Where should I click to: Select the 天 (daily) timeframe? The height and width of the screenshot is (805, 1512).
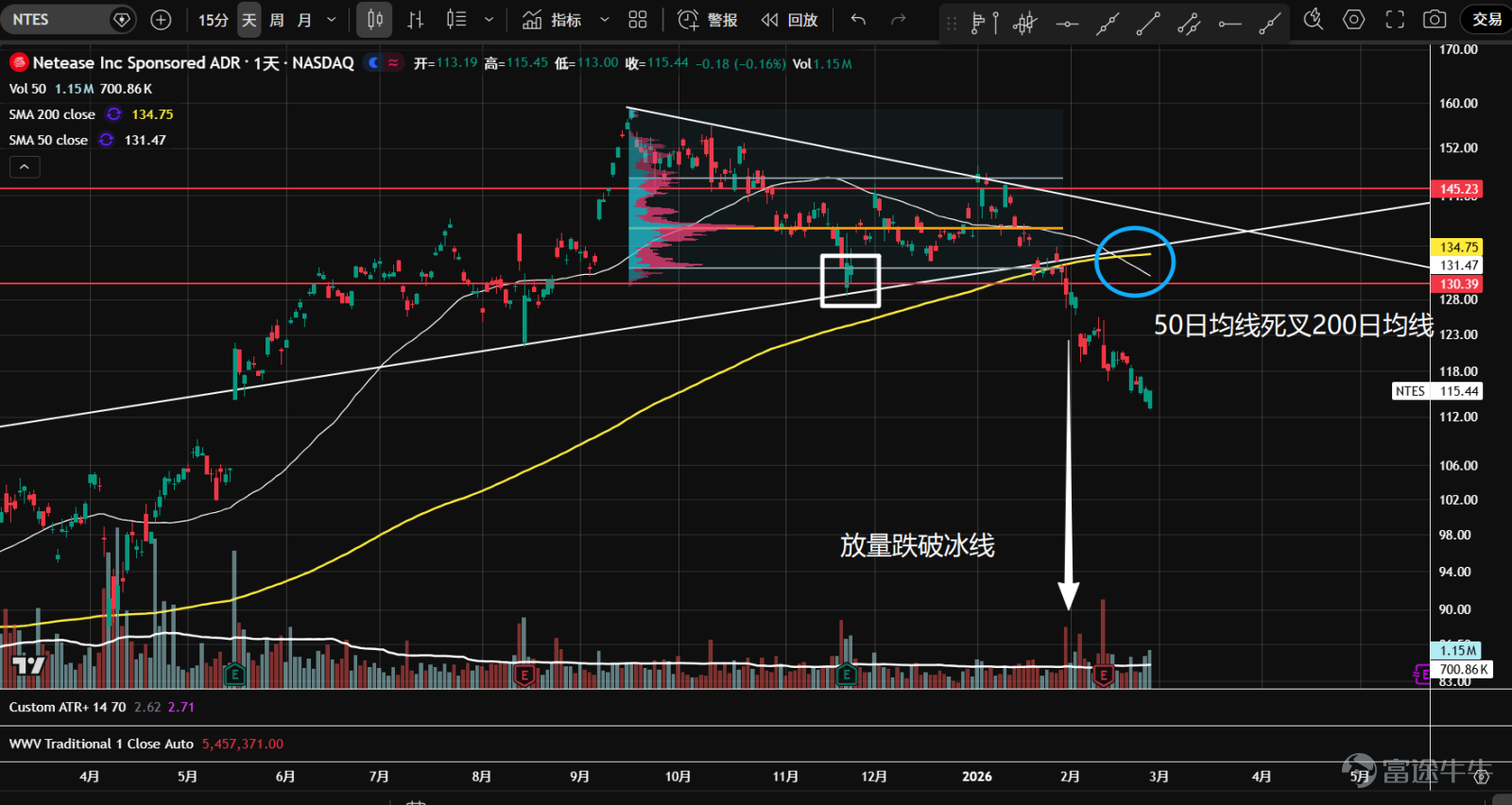point(249,19)
